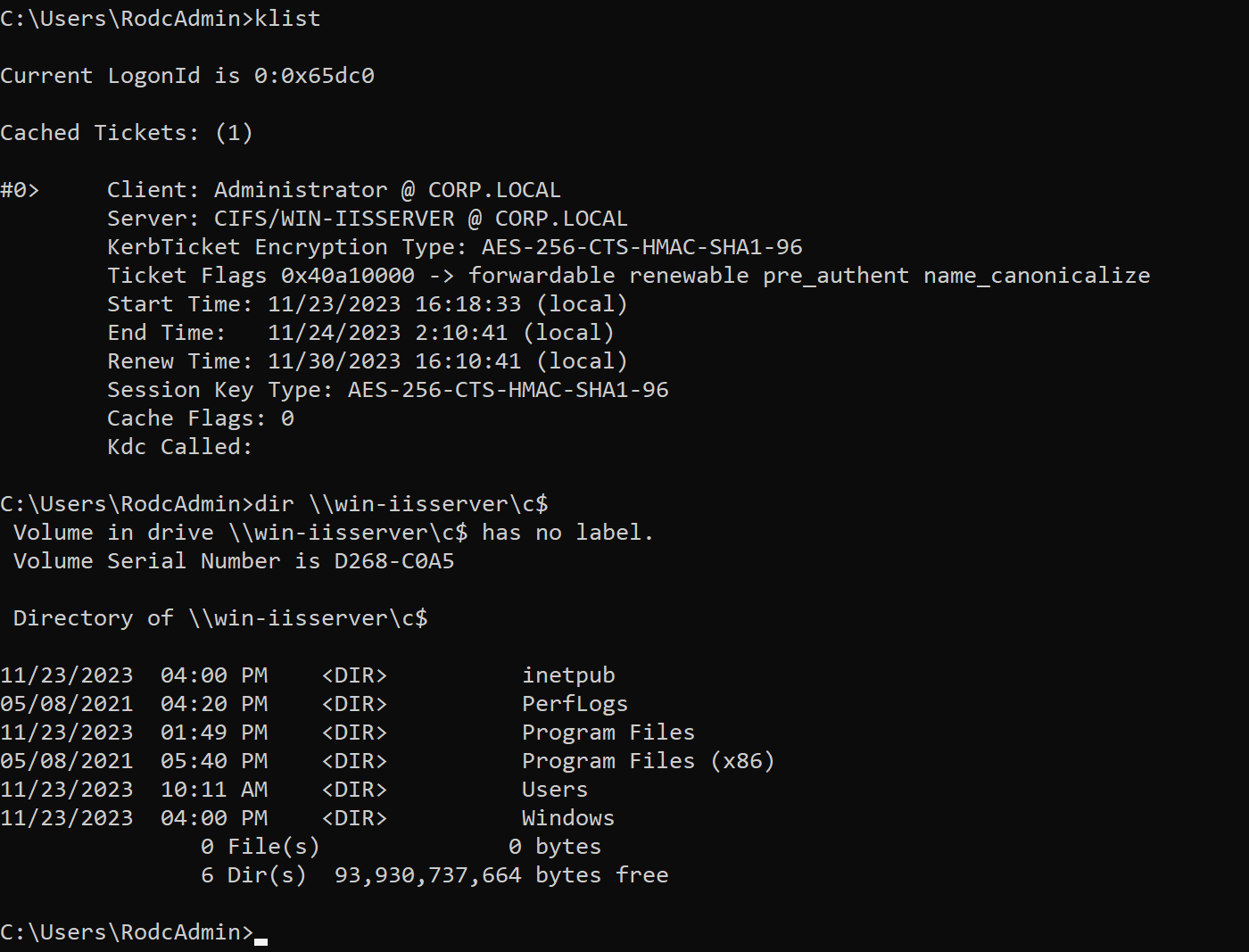Click the Cached Tickets count line
The width and height of the screenshot is (1249, 952).
pos(127,133)
